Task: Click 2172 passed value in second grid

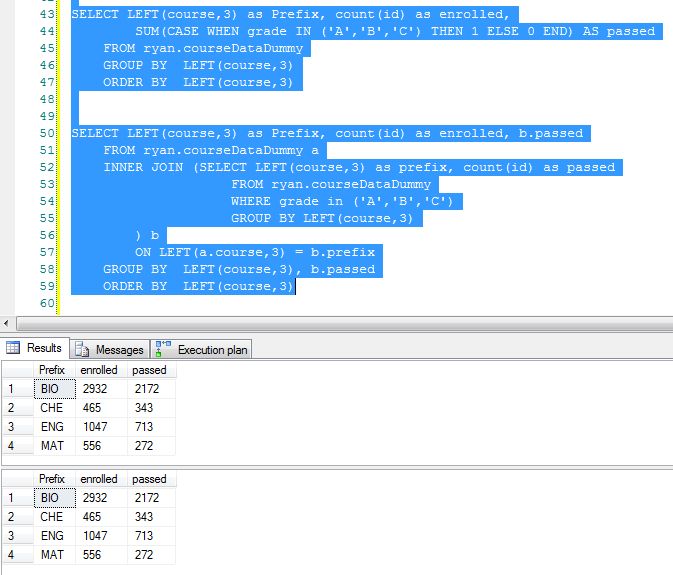Action: tap(151, 498)
